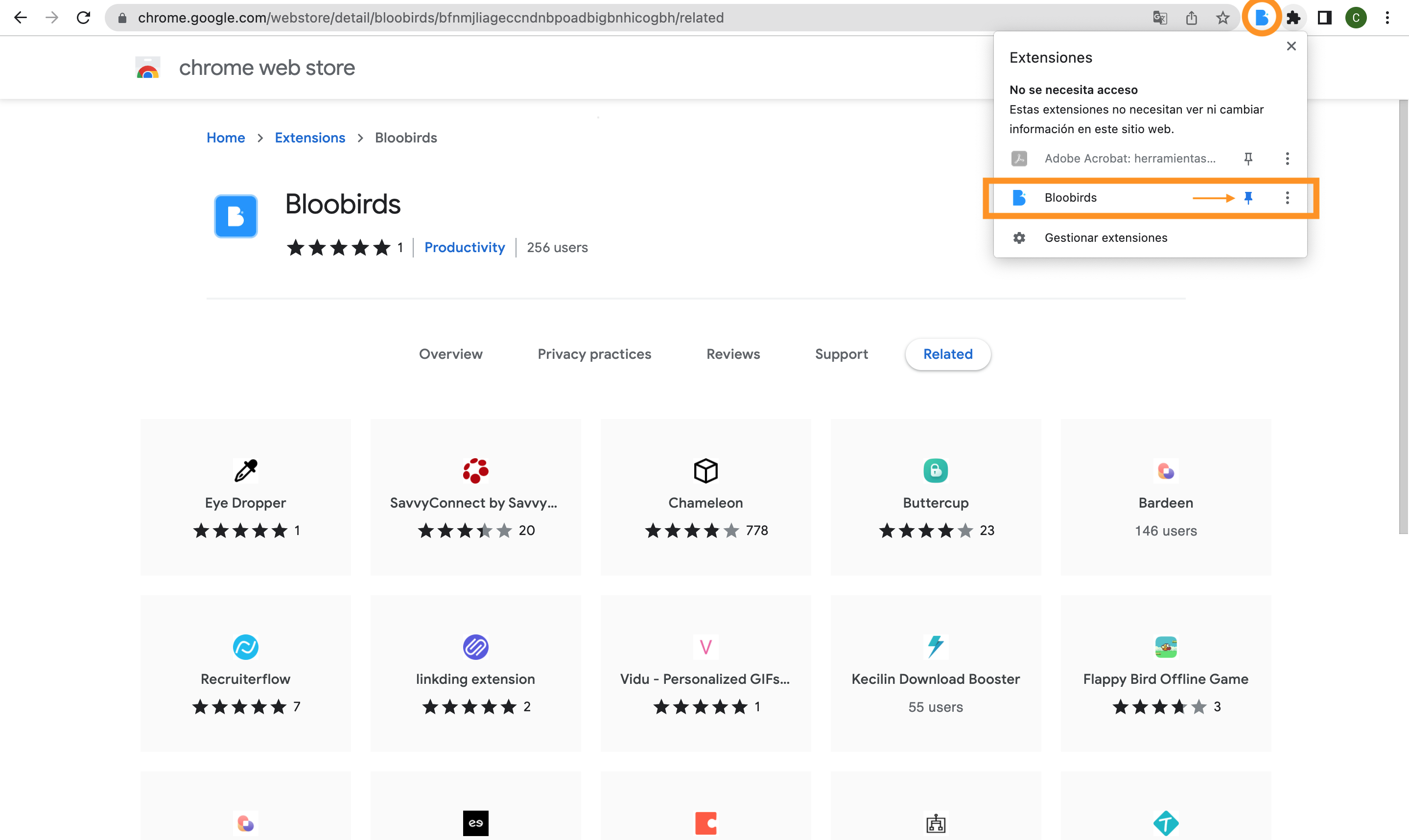Click the black 'es' extension icon
1409x840 pixels.
click(x=475, y=823)
